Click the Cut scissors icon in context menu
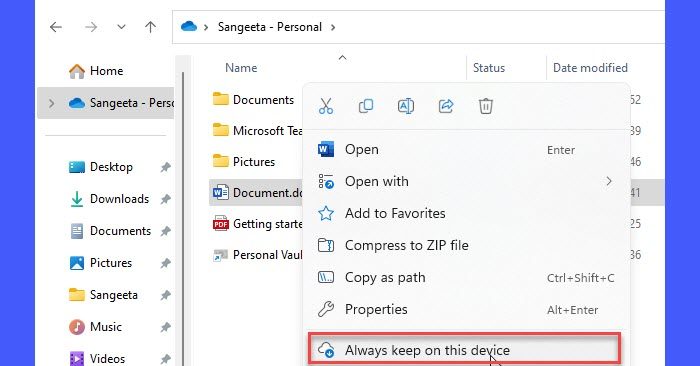Screen dimensions: 700x366 pyautogui.click(x=326, y=106)
